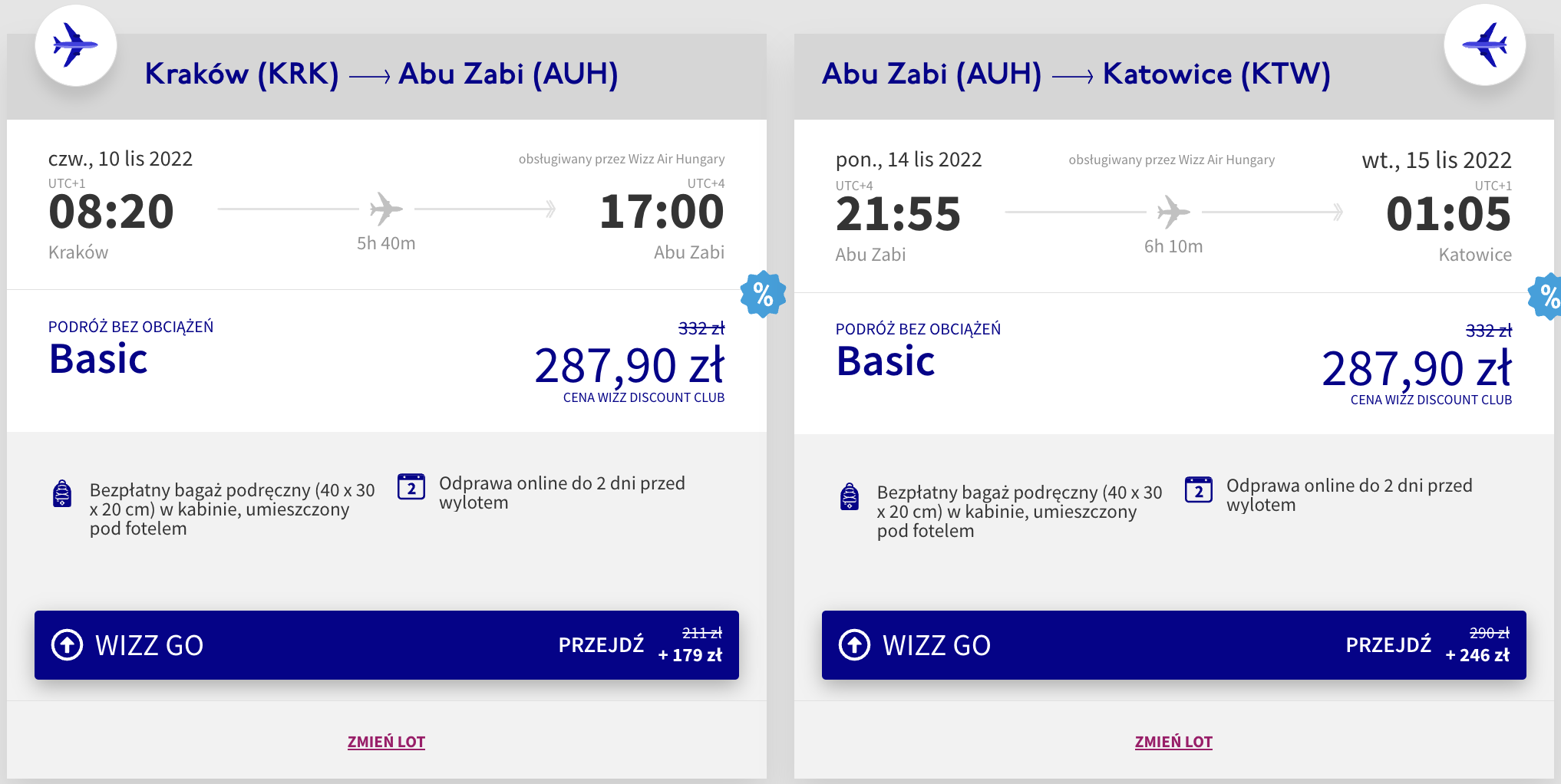Upgrade outbound flight to WIZZ GO for 179 zł

coord(640,645)
